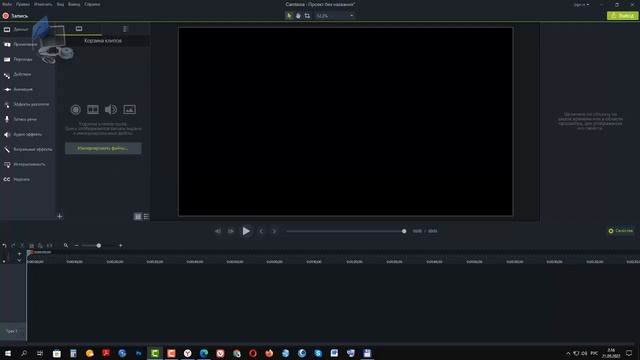640x360 pixels.
Task: Select the track 1 header label
Action: coord(12,331)
